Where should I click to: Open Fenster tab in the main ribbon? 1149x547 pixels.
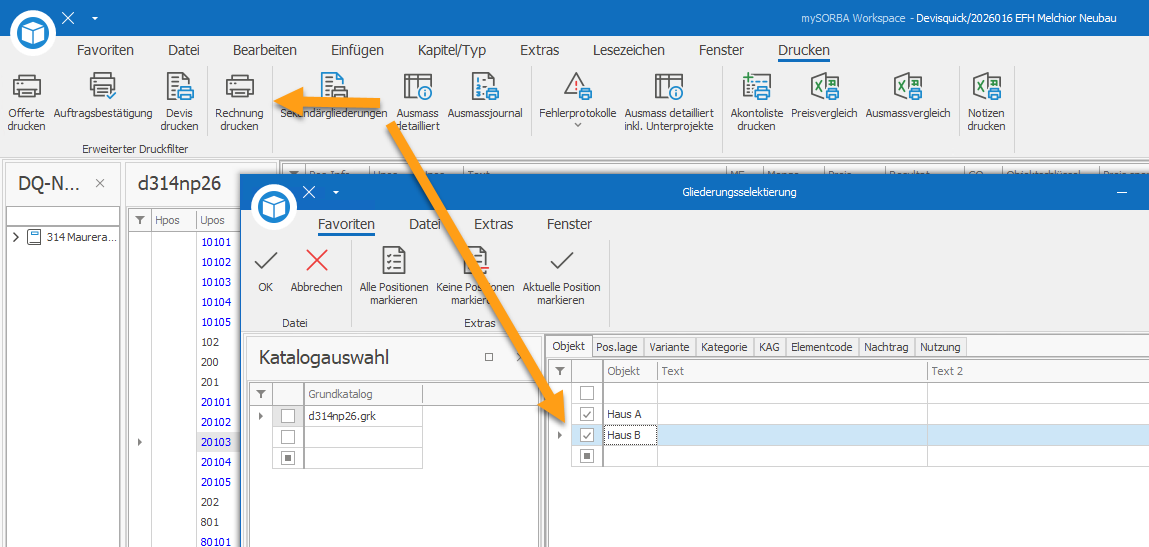[x=721, y=51]
